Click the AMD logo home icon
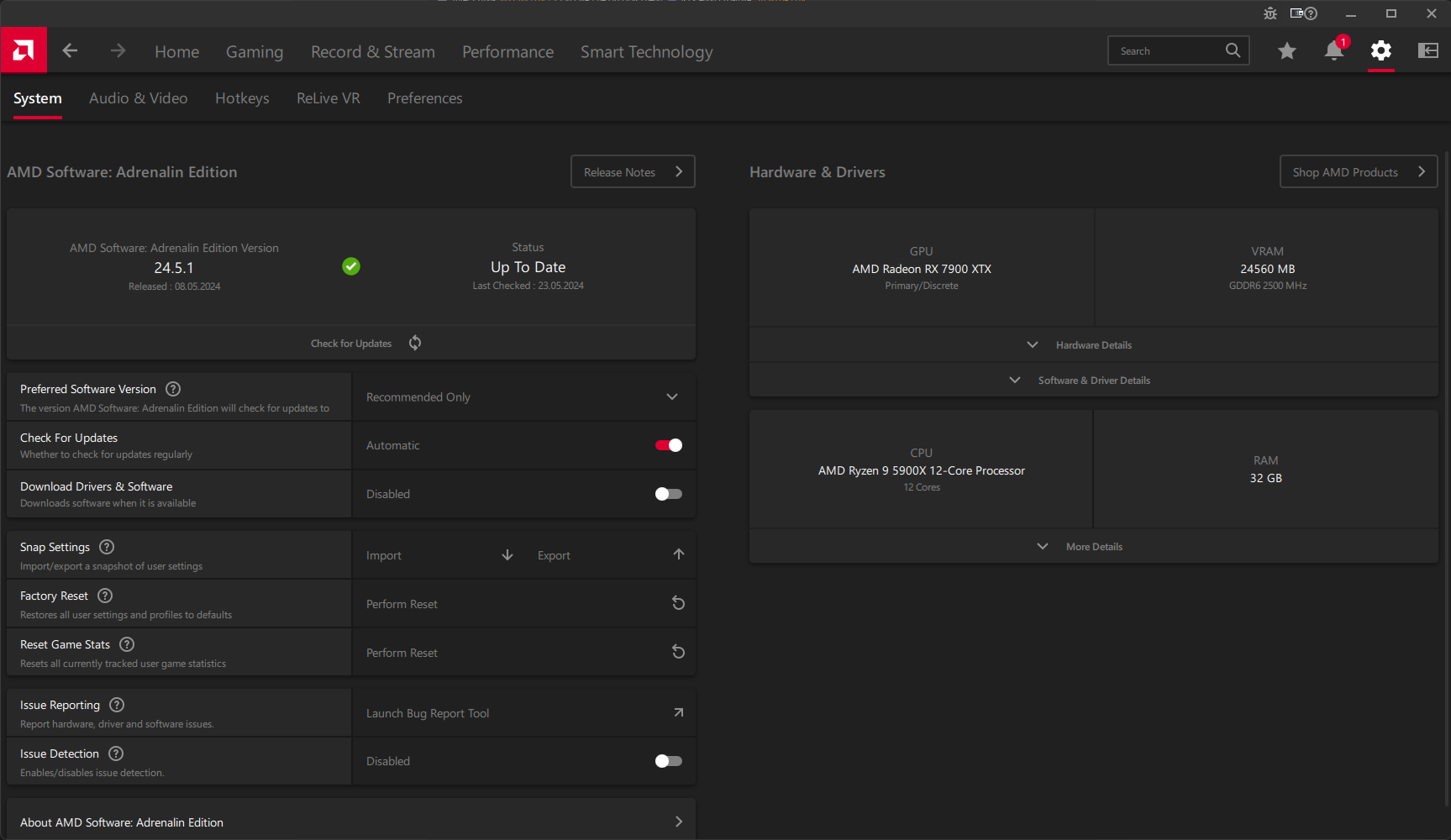 coord(24,50)
